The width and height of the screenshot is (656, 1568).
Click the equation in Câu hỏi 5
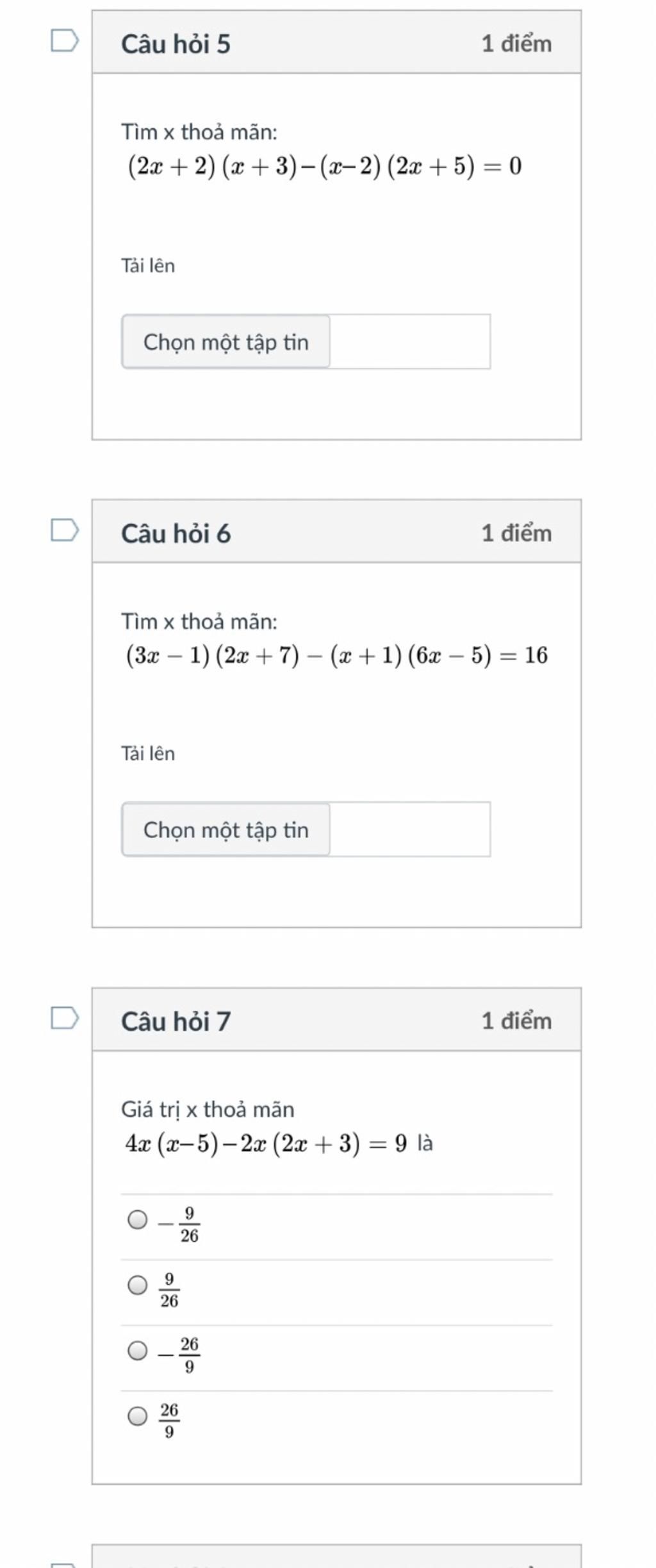tap(325, 166)
